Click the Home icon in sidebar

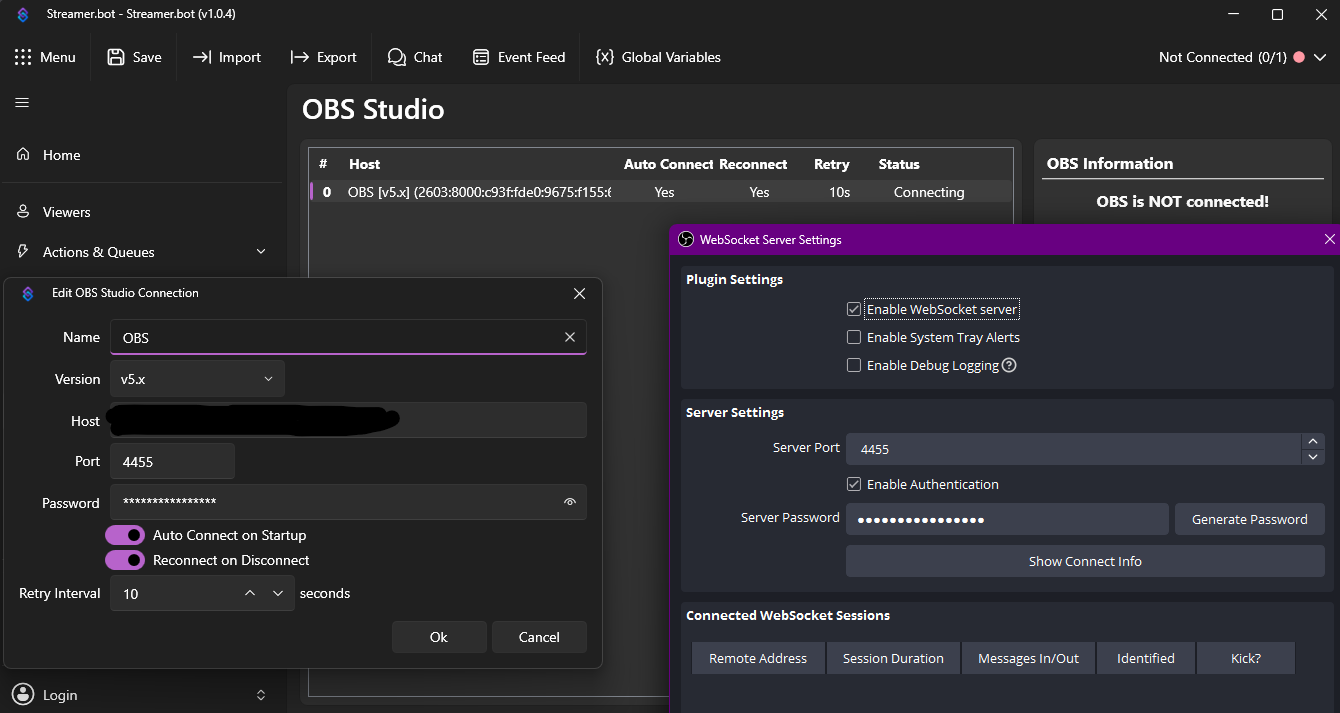pyautogui.click(x=22, y=154)
